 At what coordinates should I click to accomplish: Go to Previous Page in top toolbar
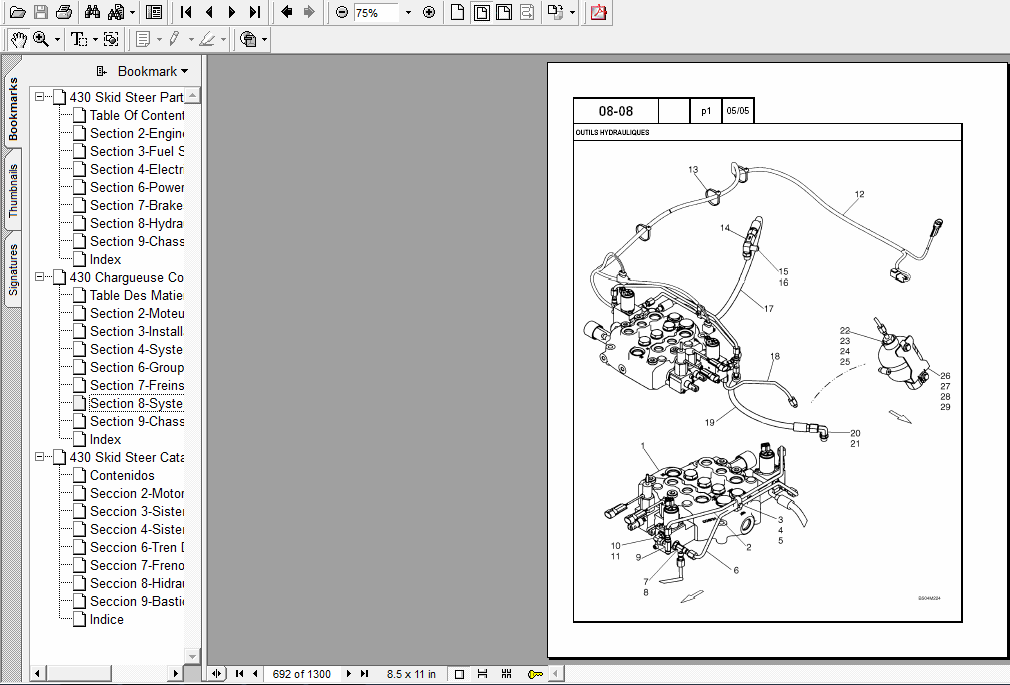tap(209, 12)
